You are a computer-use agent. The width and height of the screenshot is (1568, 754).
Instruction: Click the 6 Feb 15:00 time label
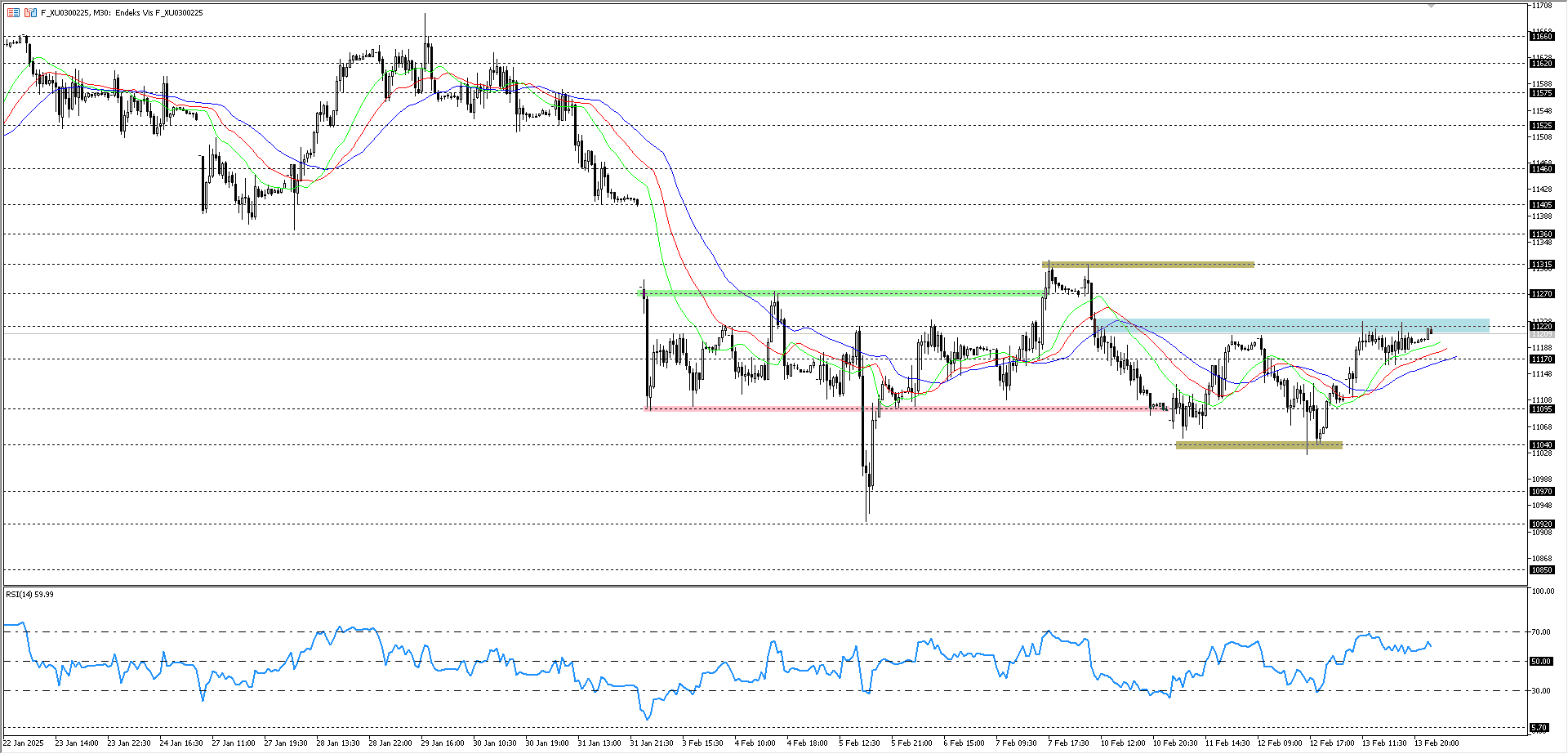(x=964, y=743)
